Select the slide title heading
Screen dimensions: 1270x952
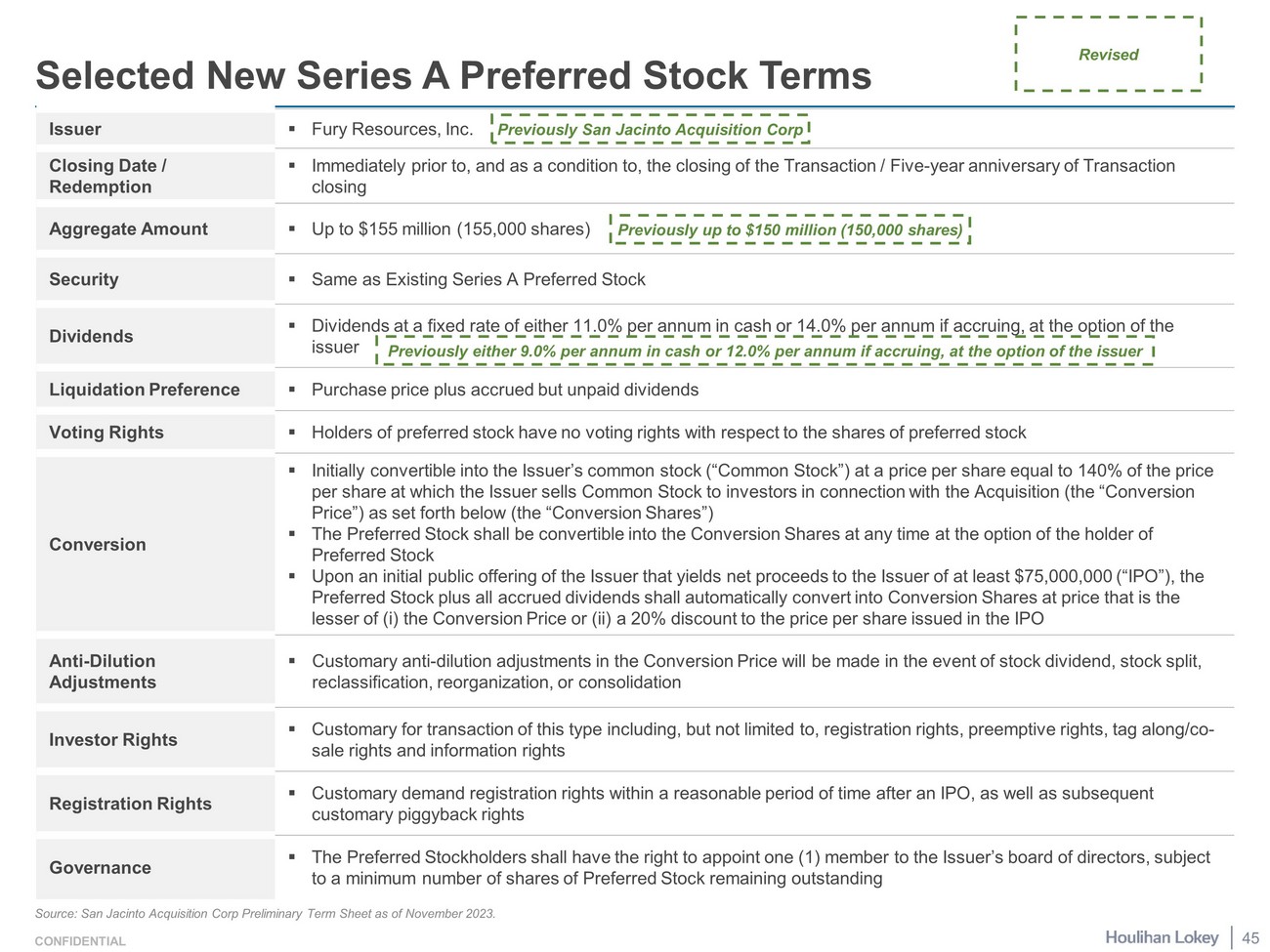[453, 76]
